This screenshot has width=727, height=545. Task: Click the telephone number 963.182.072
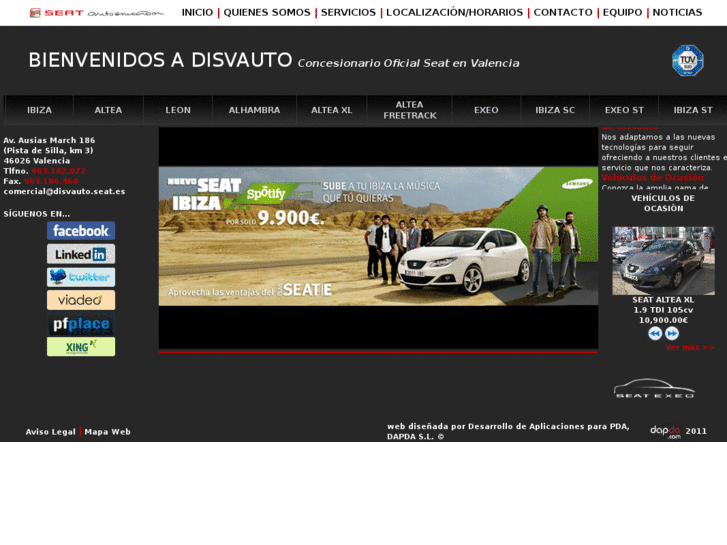tap(58, 171)
